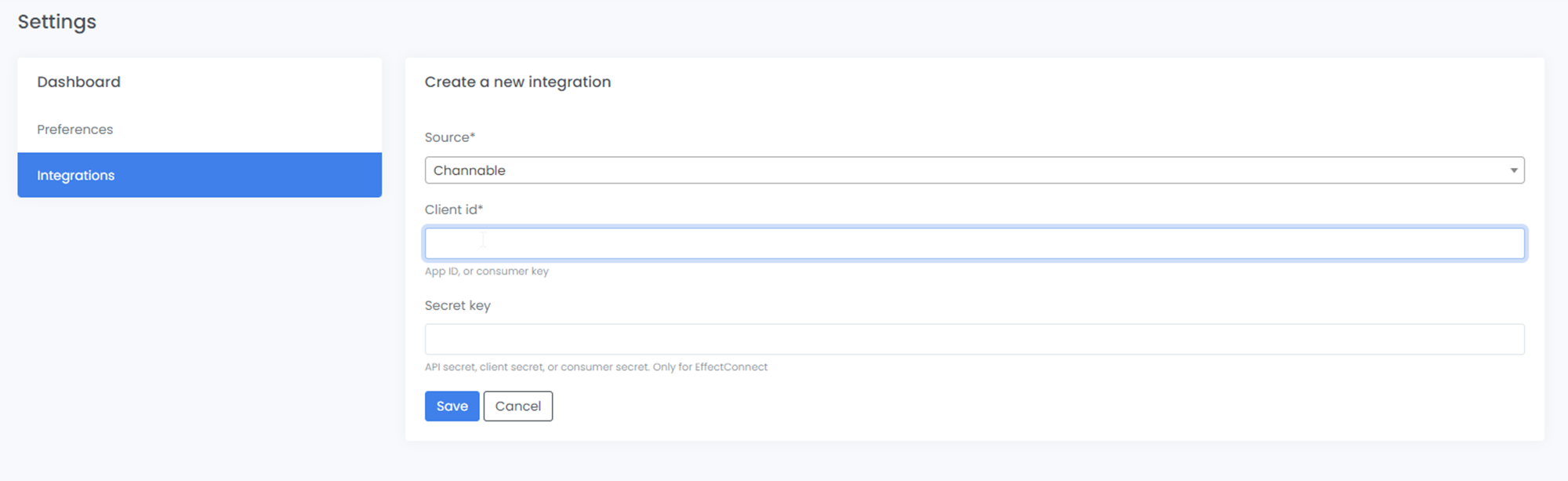Screen dimensions: 1568x481
Task: Save the new integration
Action: click(452, 406)
